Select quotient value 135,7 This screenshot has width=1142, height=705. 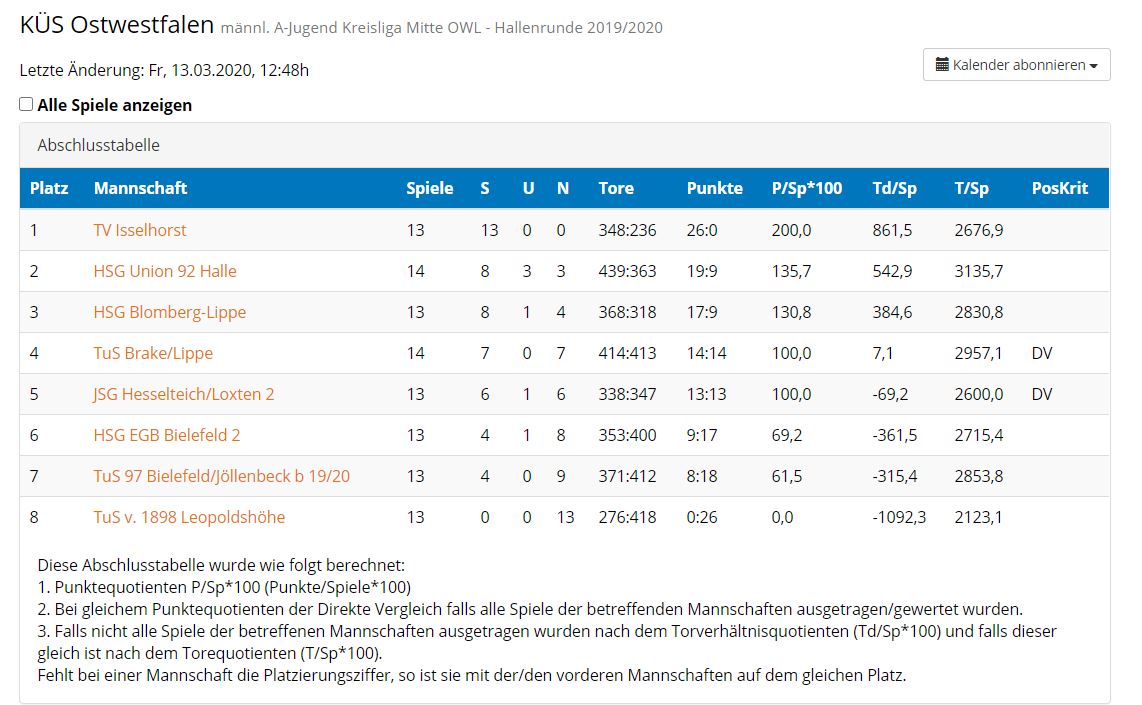[792, 271]
